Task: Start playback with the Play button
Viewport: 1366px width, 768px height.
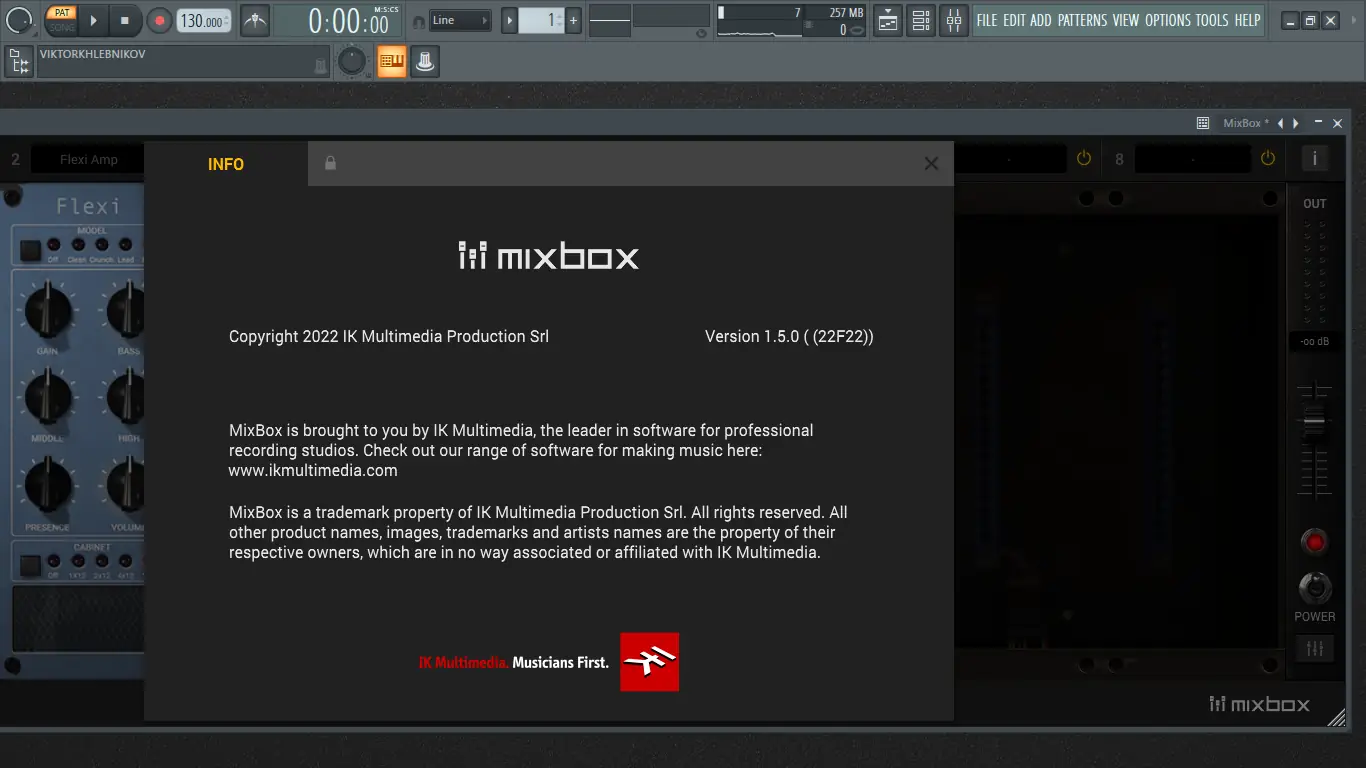Action: [x=92, y=19]
